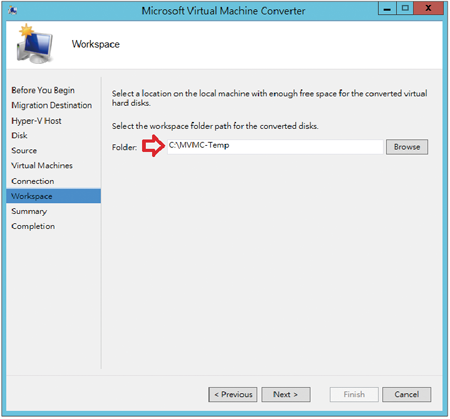Viewport: 450px width, 419px height.
Task: Click the app icon in the title bar
Action: [x=13, y=10]
